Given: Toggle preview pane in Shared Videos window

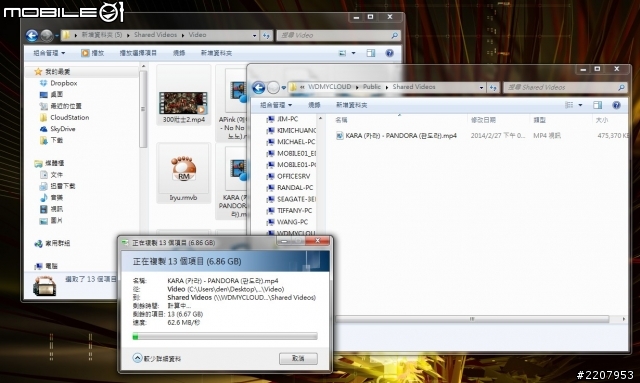Looking at the screenshot, I should click(x=598, y=105).
